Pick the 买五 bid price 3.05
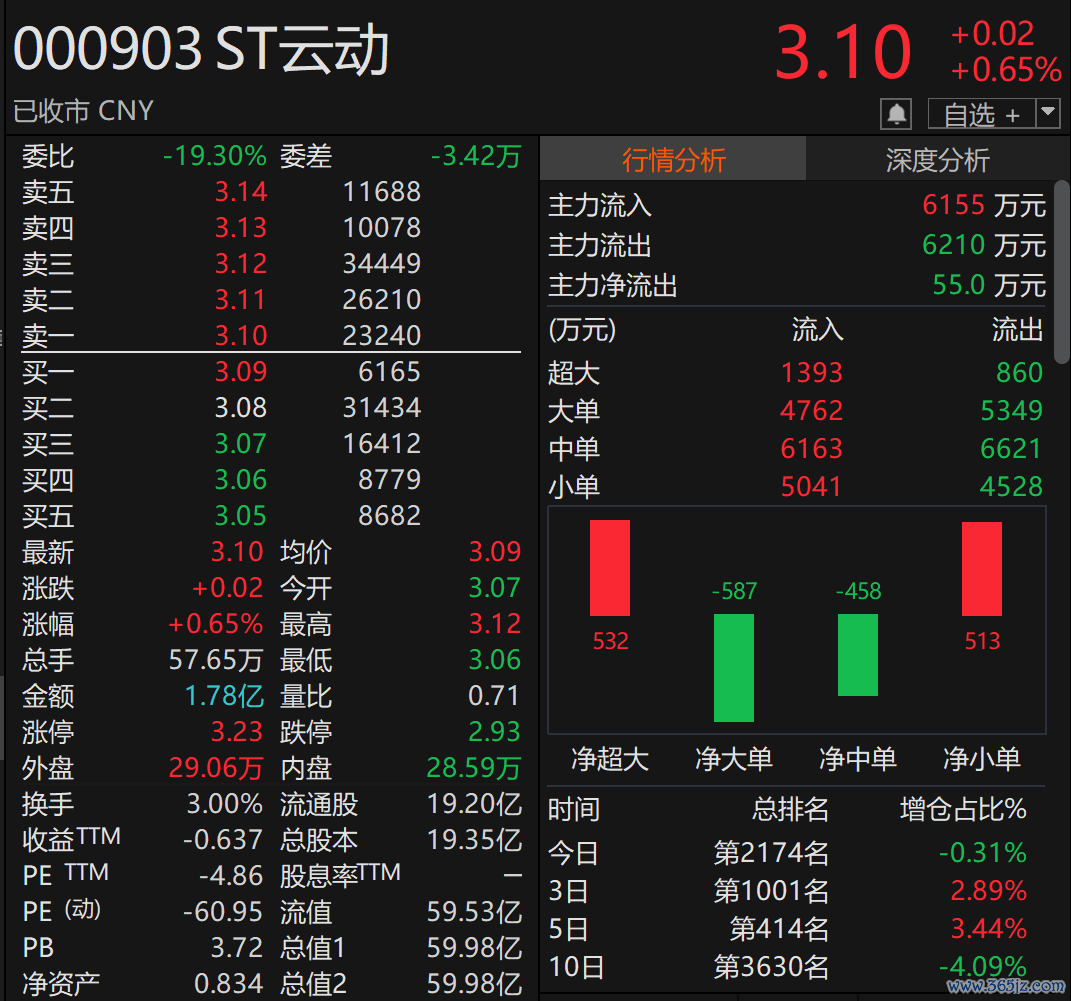 (241, 516)
